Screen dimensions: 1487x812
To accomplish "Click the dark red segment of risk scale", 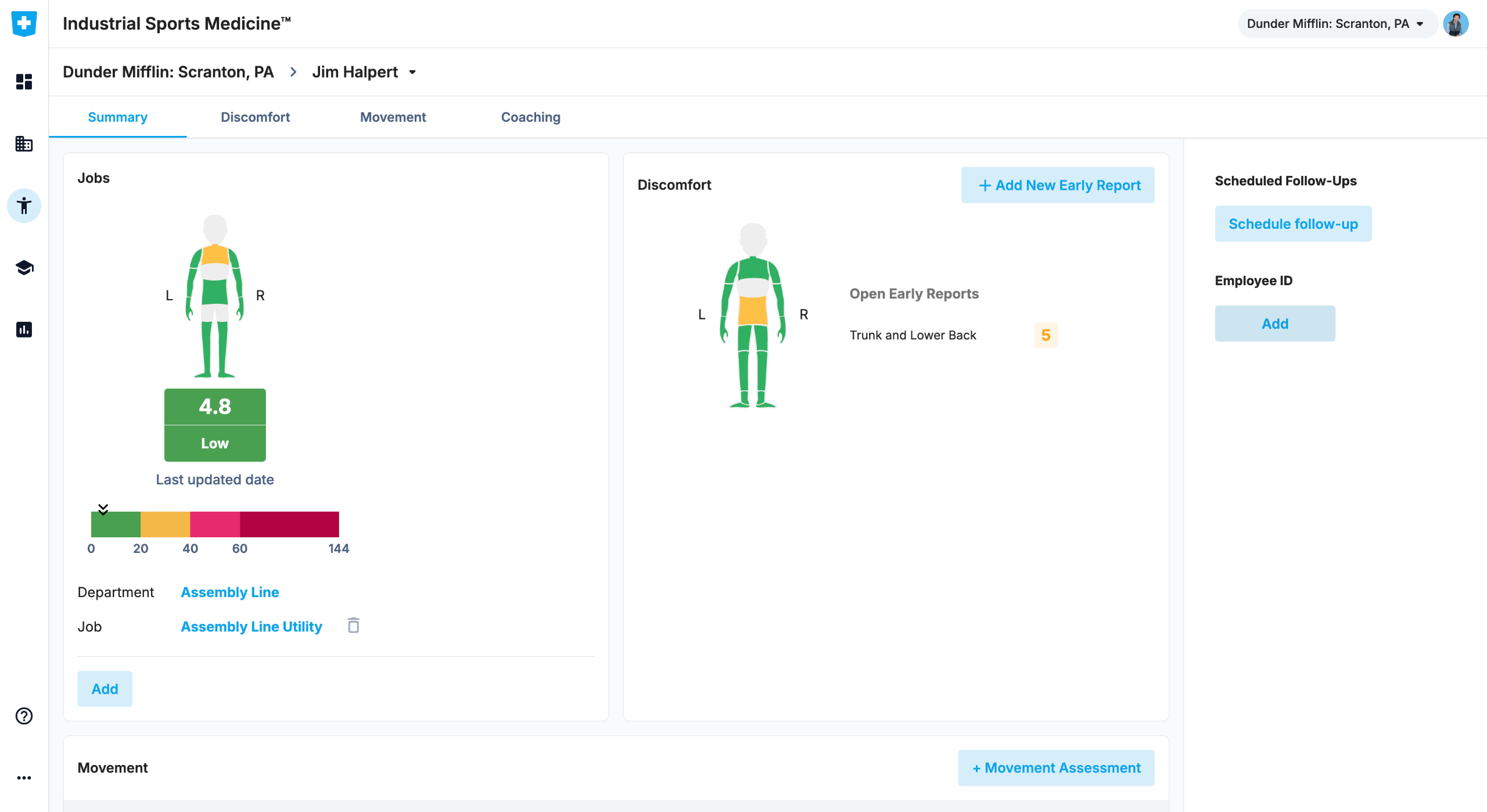I will [x=289, y=524].
